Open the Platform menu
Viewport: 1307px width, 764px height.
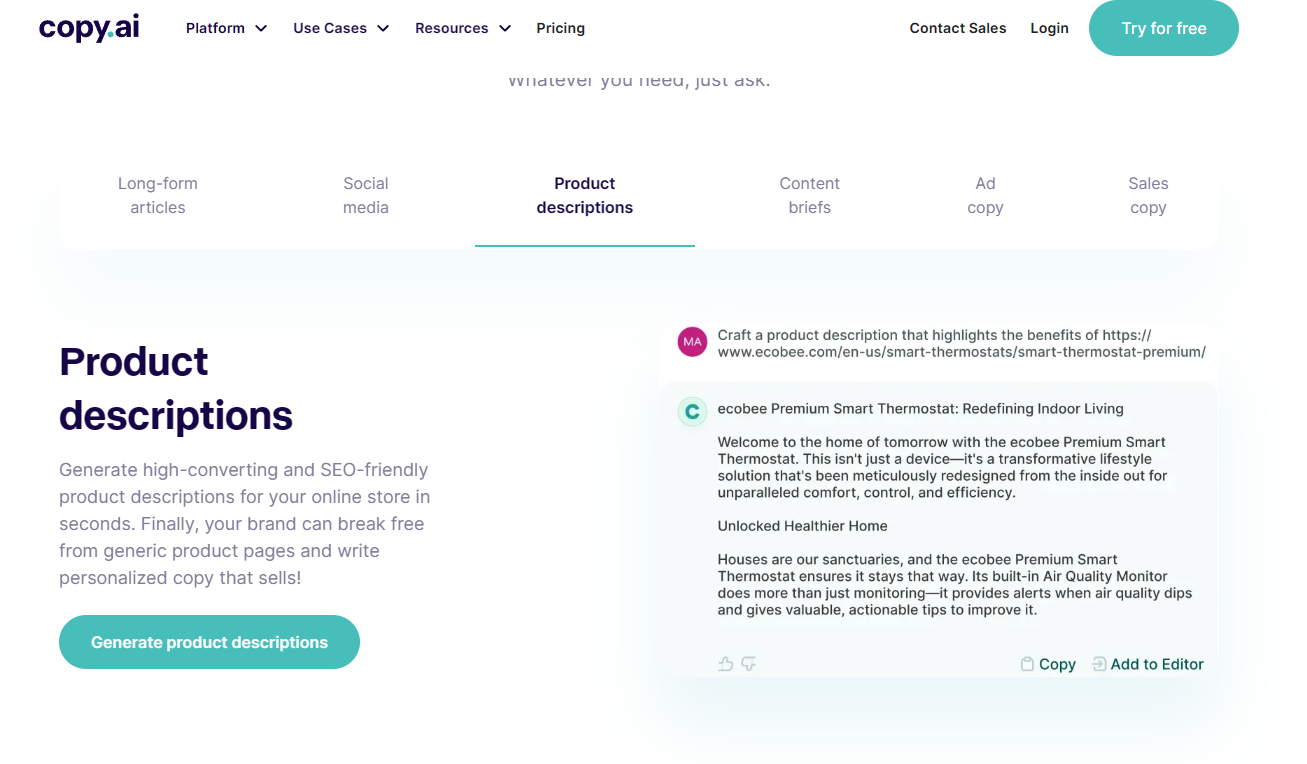click(226, 28)
